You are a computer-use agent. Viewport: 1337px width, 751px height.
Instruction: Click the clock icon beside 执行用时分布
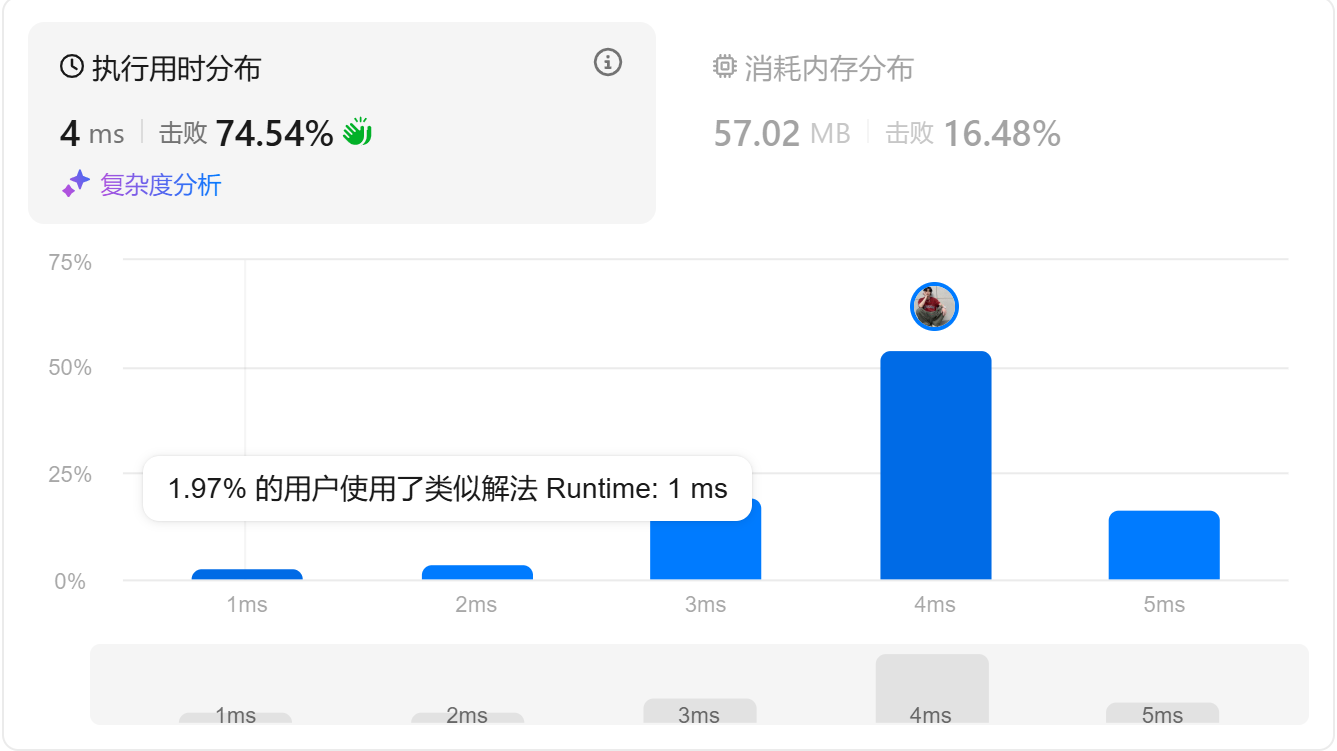(72, 68)
